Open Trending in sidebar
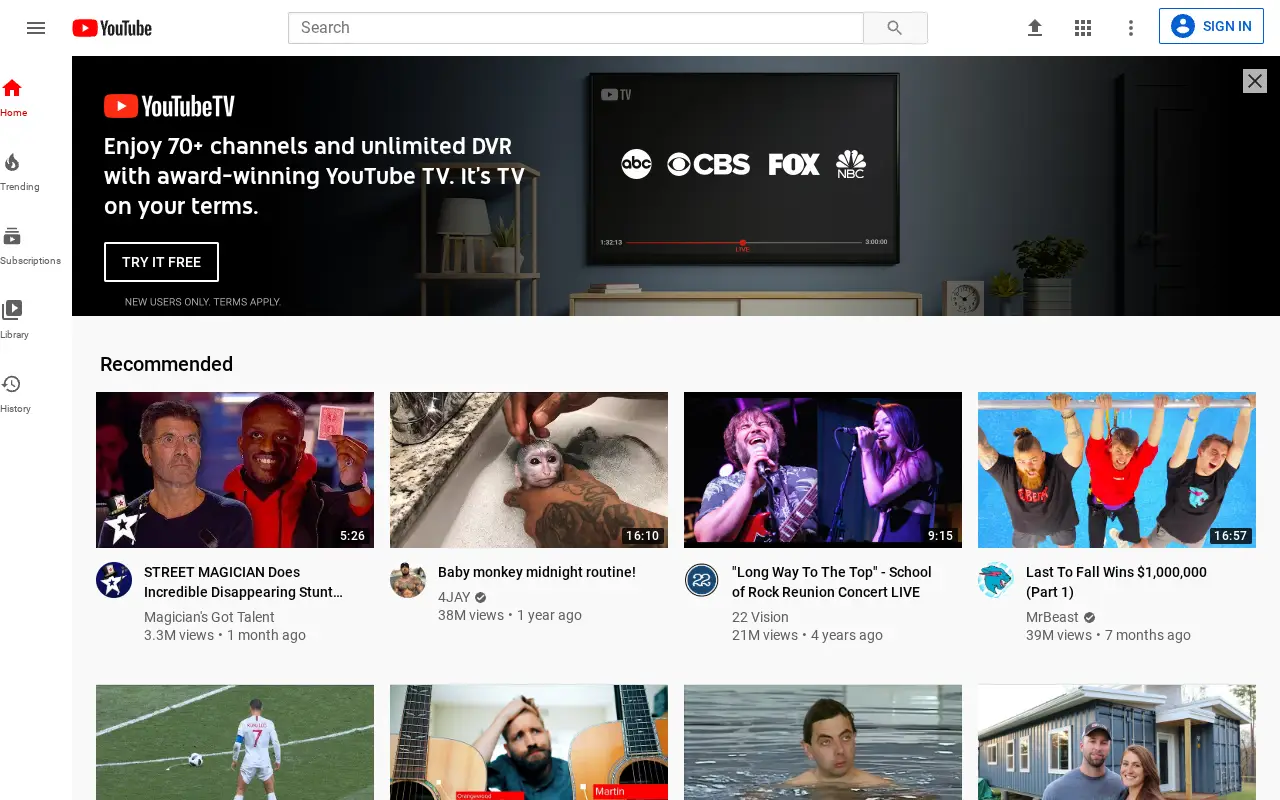Screen dimensions: 1280x800 [19, 172]
